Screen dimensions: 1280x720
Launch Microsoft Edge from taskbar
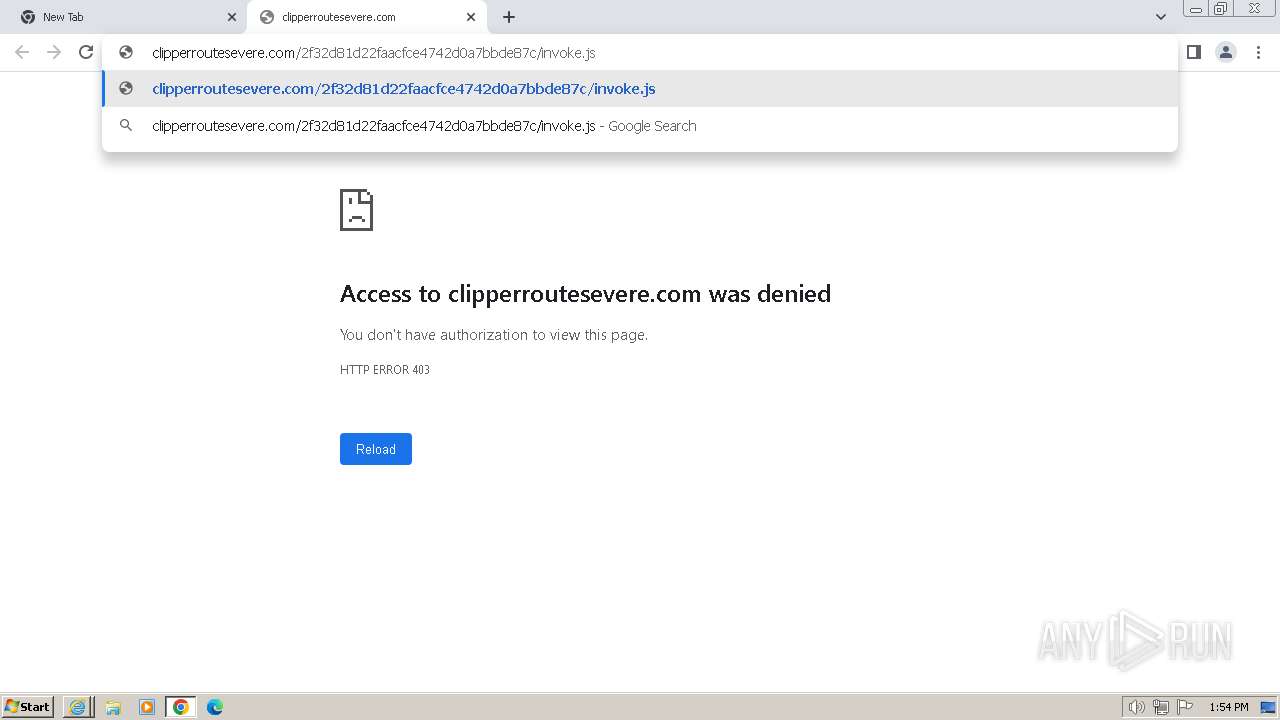coord(215,707)
